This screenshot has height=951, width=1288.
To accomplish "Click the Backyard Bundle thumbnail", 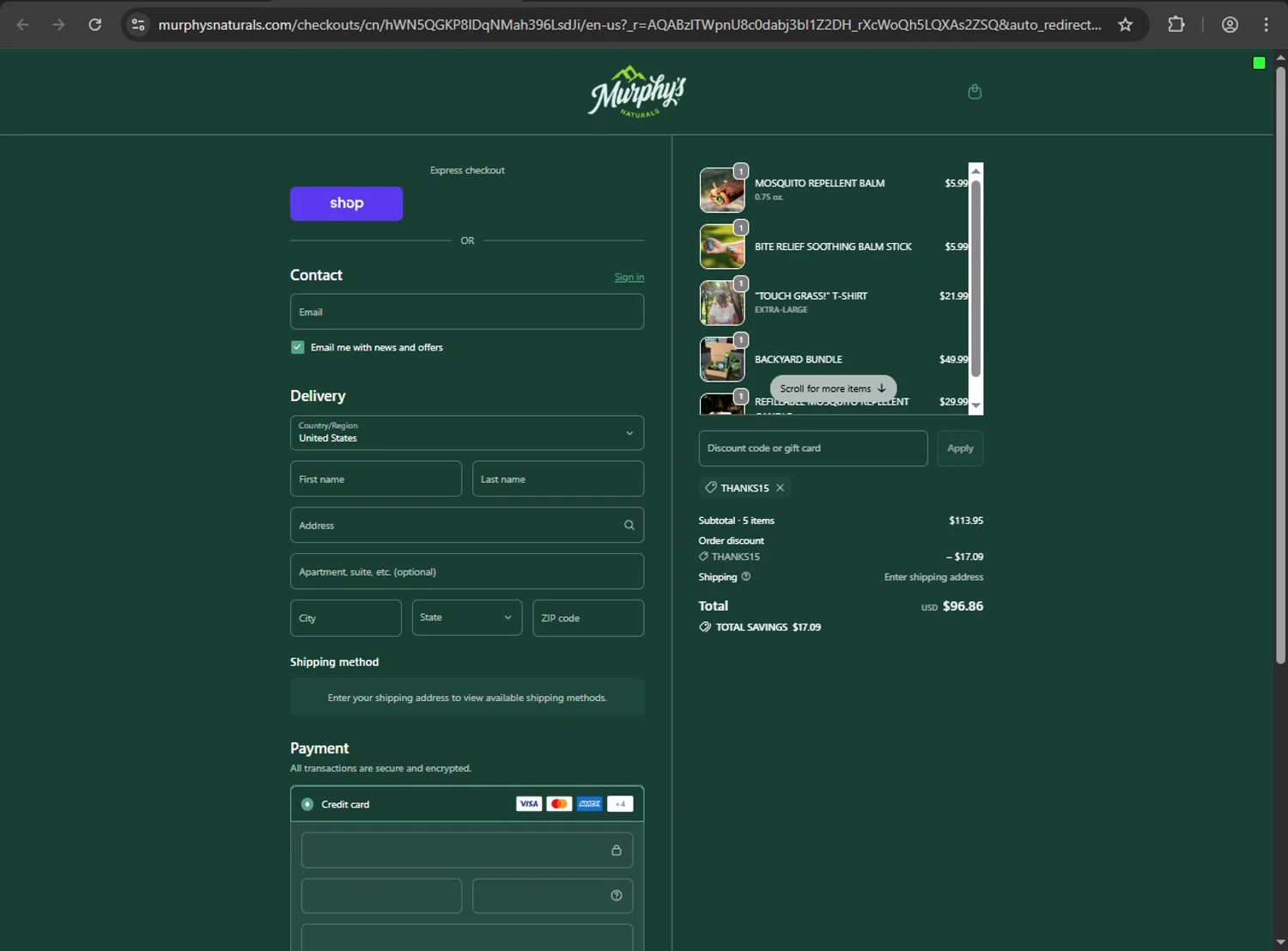I will pyautogui.click(x=722, y=359).
